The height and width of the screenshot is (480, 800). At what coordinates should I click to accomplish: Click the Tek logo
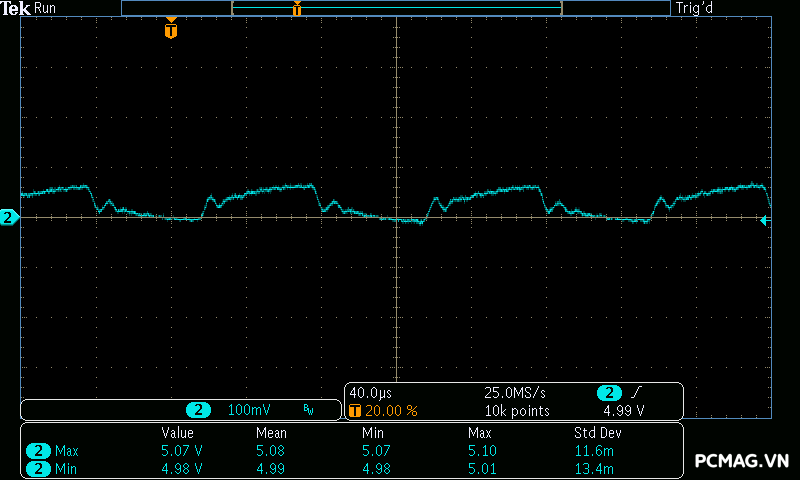click(16, 8)
